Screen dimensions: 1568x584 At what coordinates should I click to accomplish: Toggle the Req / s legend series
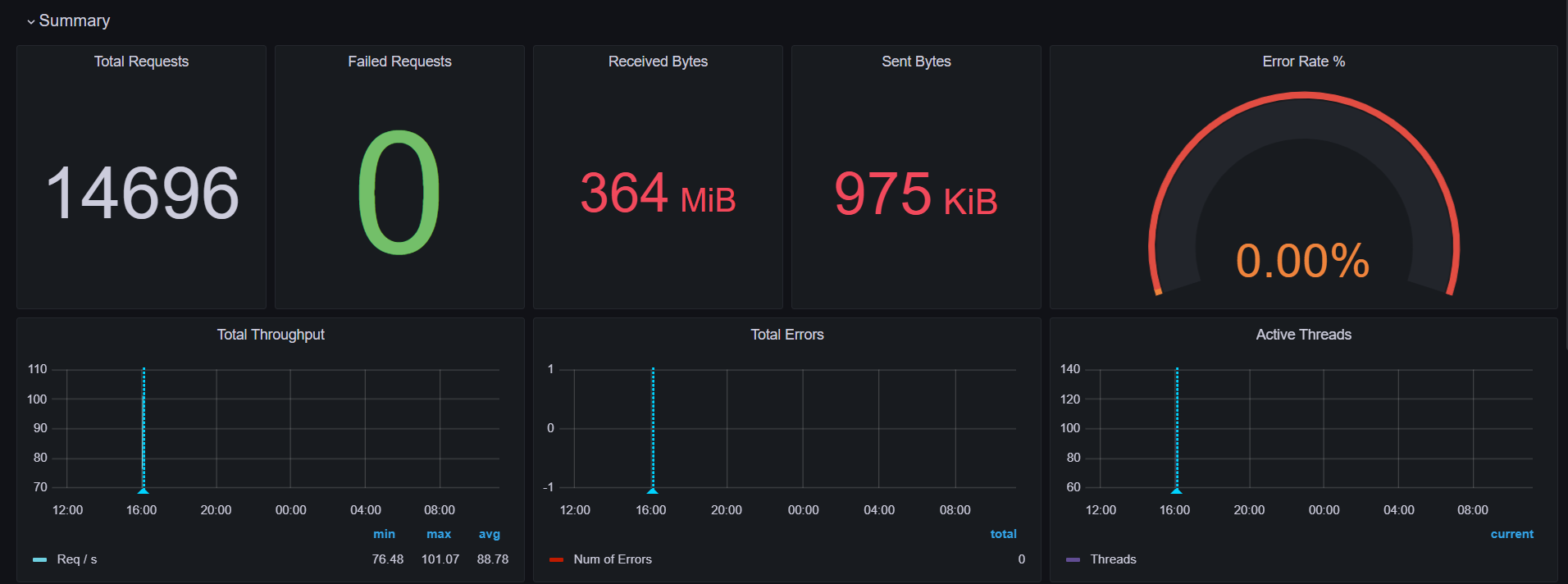[x=77, y=559]
